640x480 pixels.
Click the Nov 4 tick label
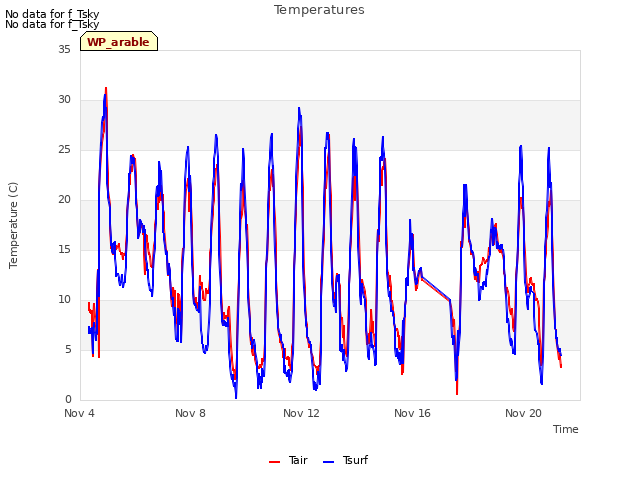(x=79, y=413)
